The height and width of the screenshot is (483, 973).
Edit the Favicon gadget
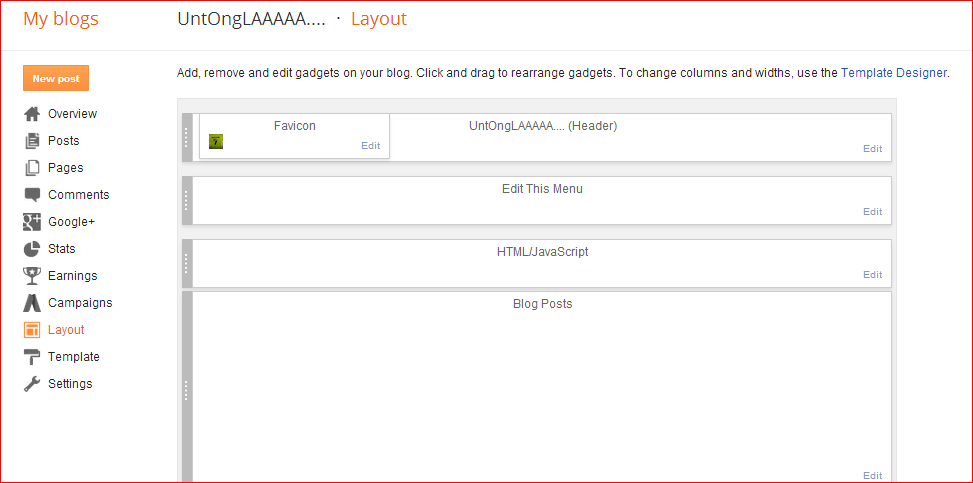(x=370, y=146)
